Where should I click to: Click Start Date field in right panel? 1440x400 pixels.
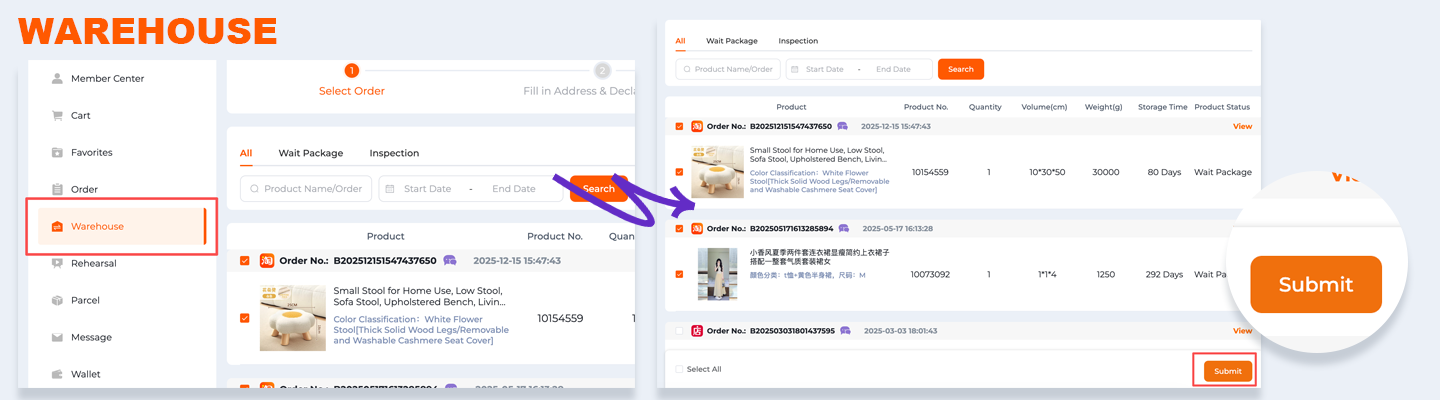tap(825, 69)
